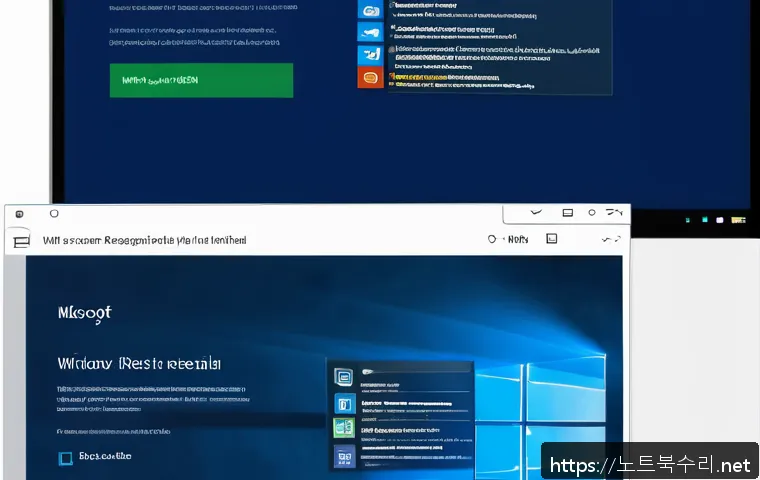
Task: Open the monitor icon in the front window panel
Action: (x=344, y=377)
